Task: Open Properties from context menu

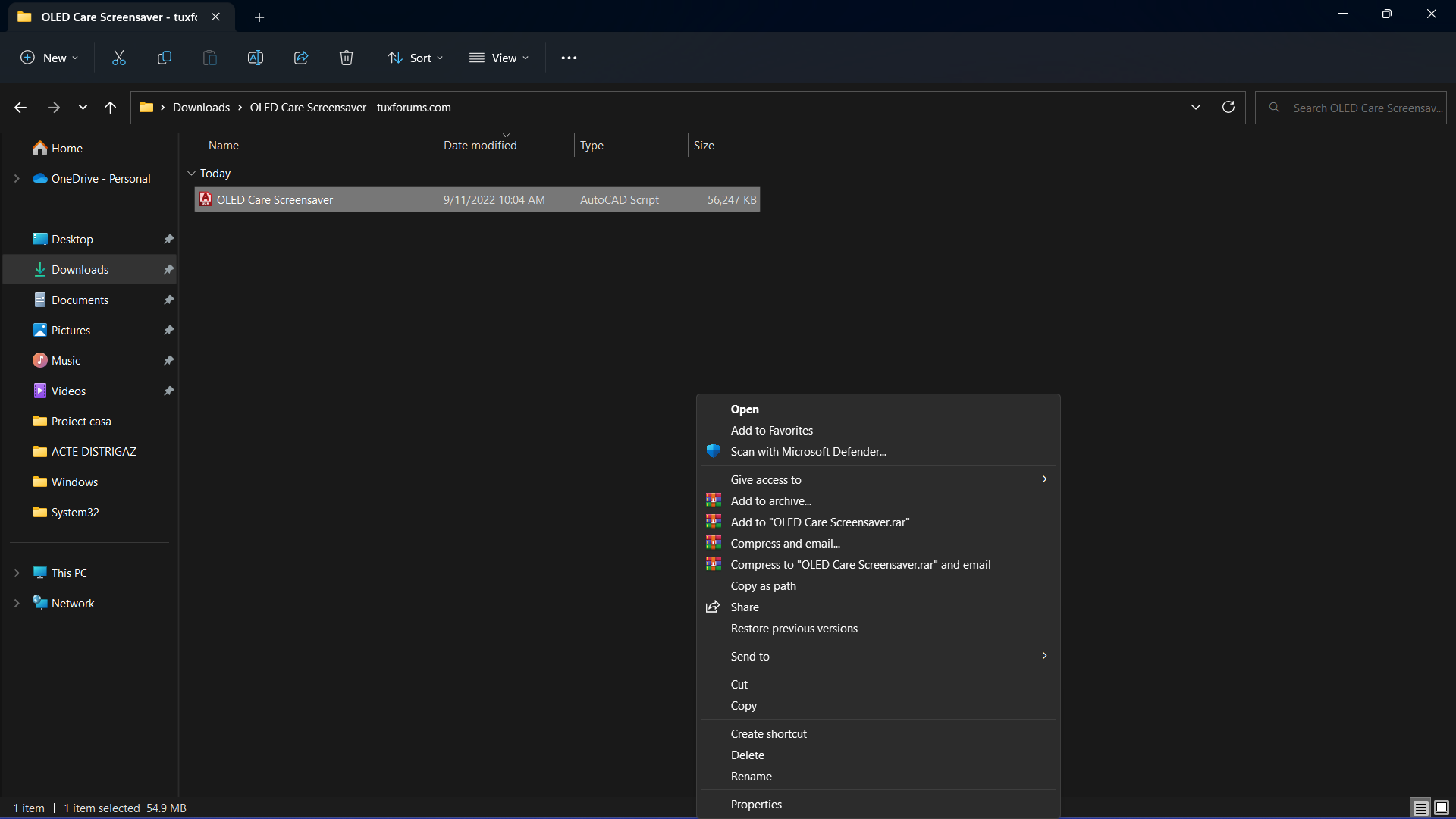Action: click(878, 804)
